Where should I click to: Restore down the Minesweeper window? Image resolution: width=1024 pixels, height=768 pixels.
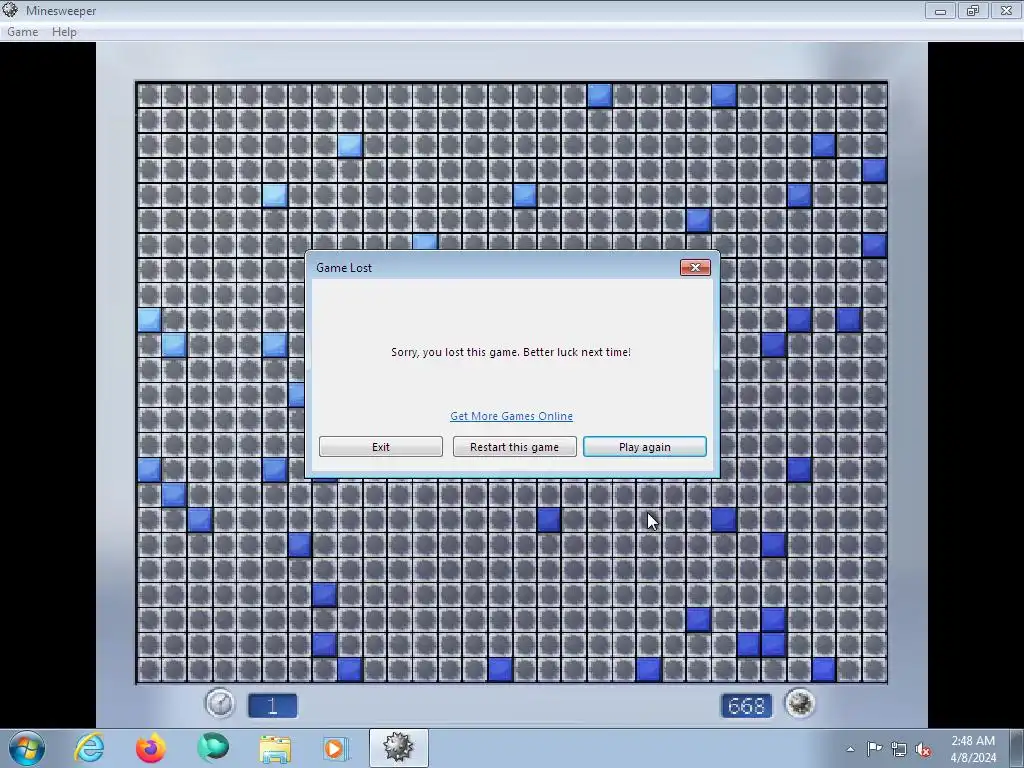(x=972, y=10)
